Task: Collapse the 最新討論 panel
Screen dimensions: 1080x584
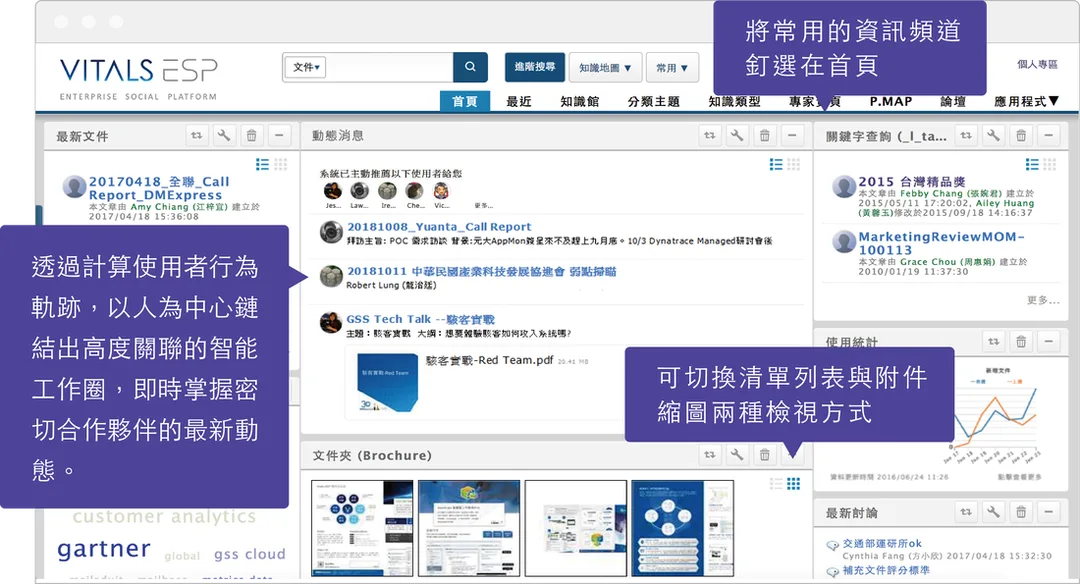Action: (1048, 512)
